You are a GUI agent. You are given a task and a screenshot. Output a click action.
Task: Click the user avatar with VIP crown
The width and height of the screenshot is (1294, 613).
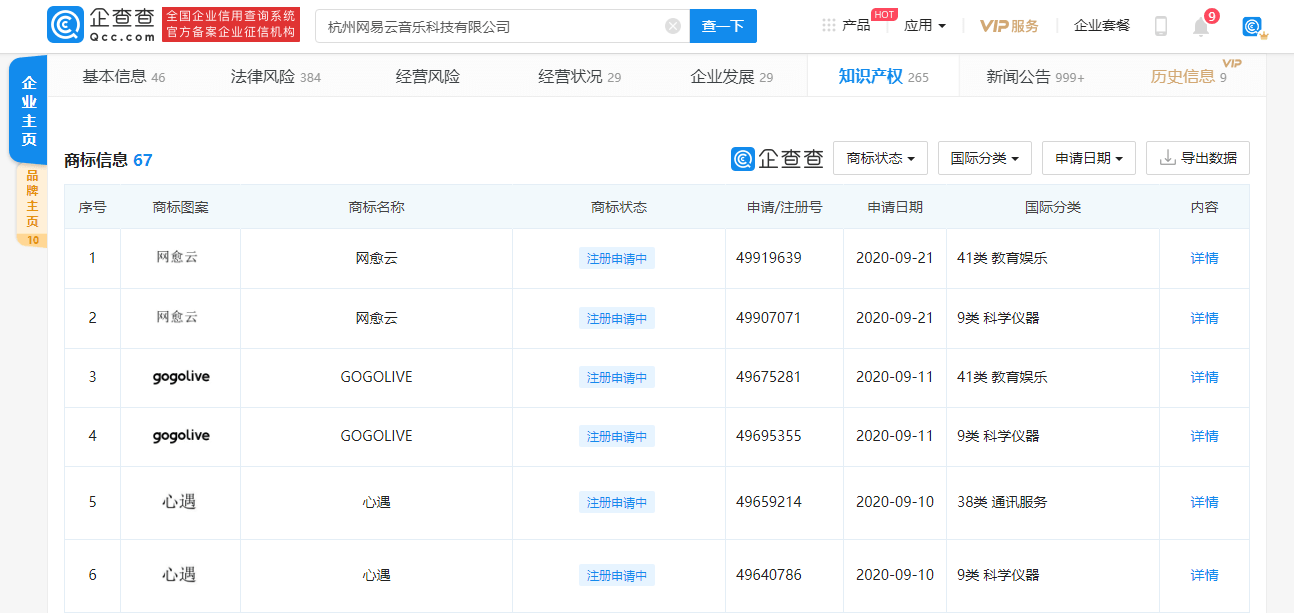pyautogui.click(x=1253, y=25)
